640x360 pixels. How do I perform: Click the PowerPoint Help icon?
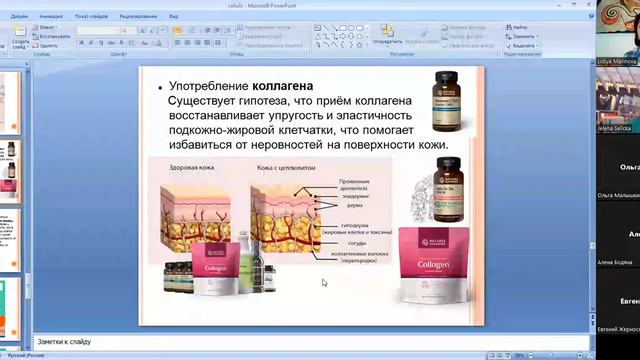[x=591, y=16]
